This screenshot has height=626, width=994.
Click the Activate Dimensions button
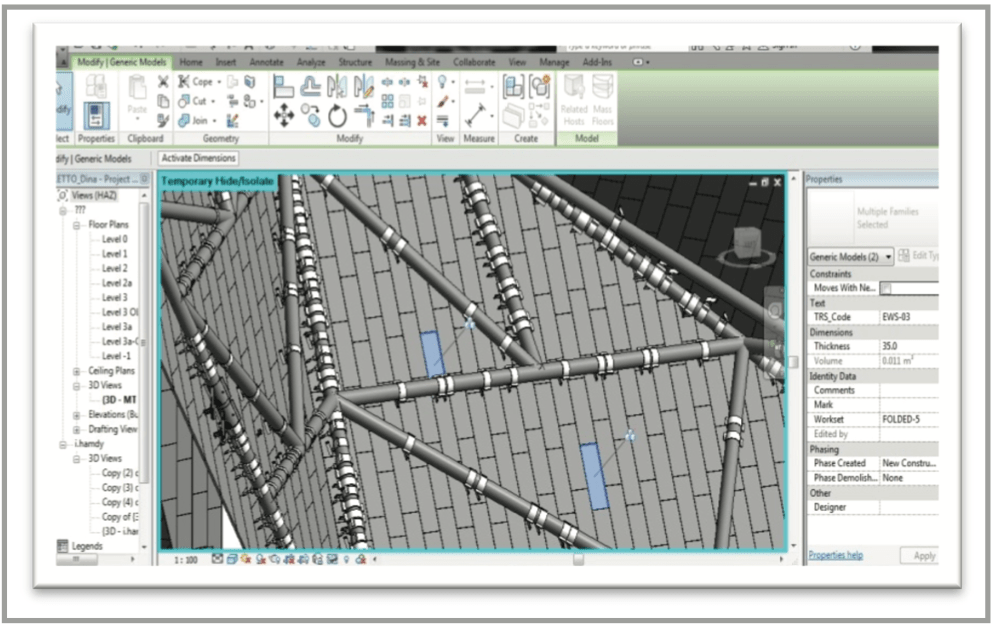(x=198, y=158)
